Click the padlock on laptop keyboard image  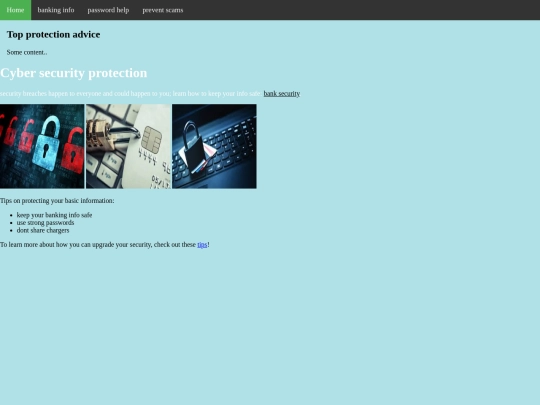(214, 146)
